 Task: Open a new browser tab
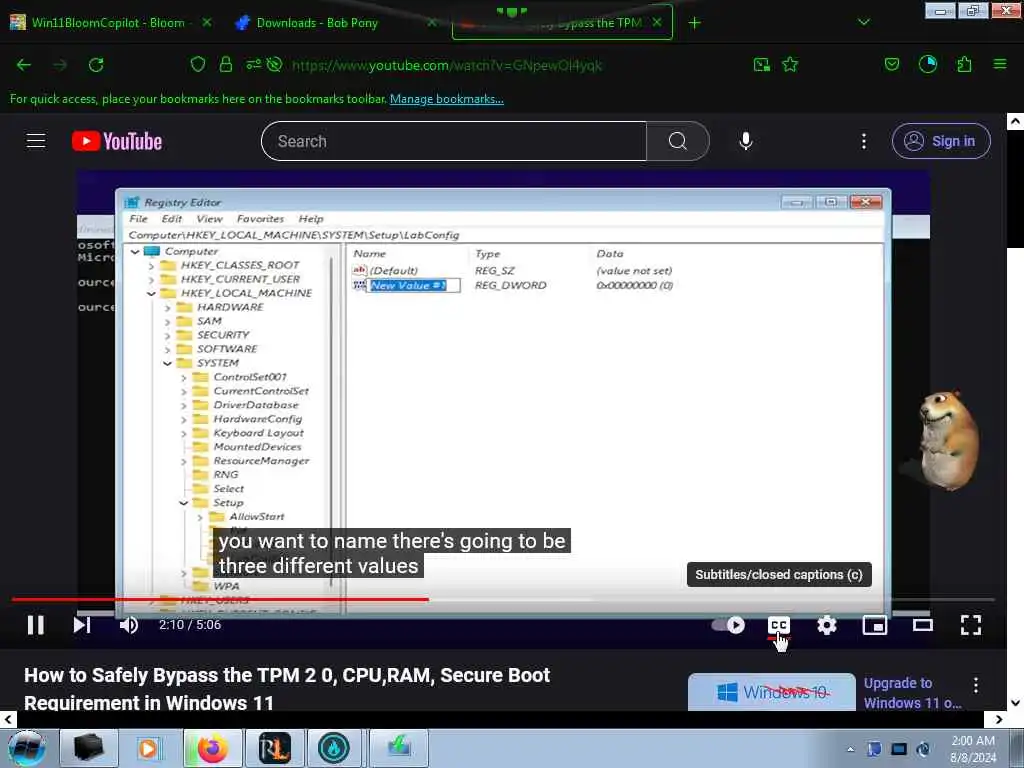pos(694,23)
